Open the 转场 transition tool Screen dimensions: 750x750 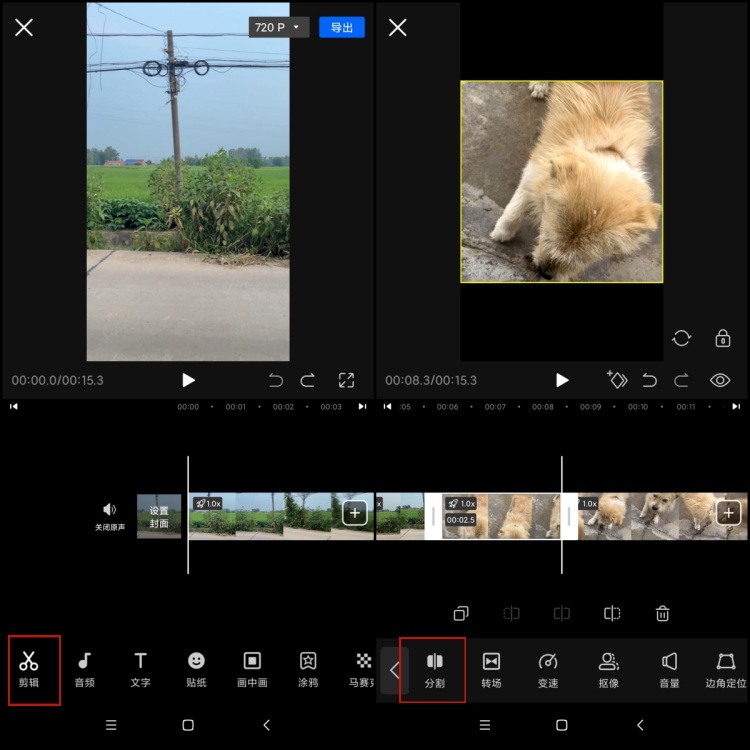click(491, 670)
